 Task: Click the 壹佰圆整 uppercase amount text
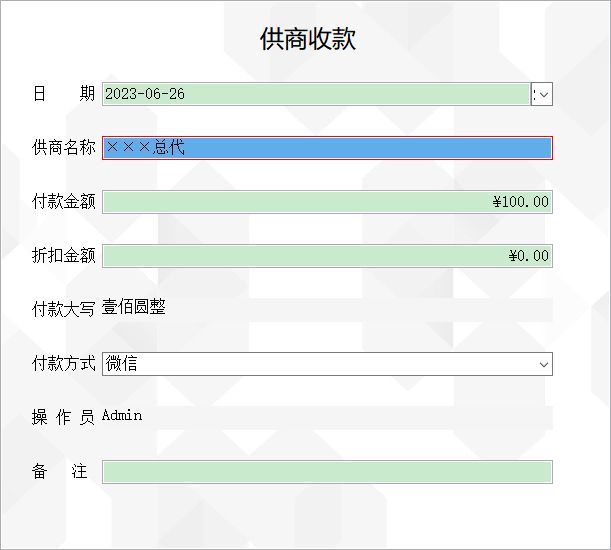coord(134,307)
